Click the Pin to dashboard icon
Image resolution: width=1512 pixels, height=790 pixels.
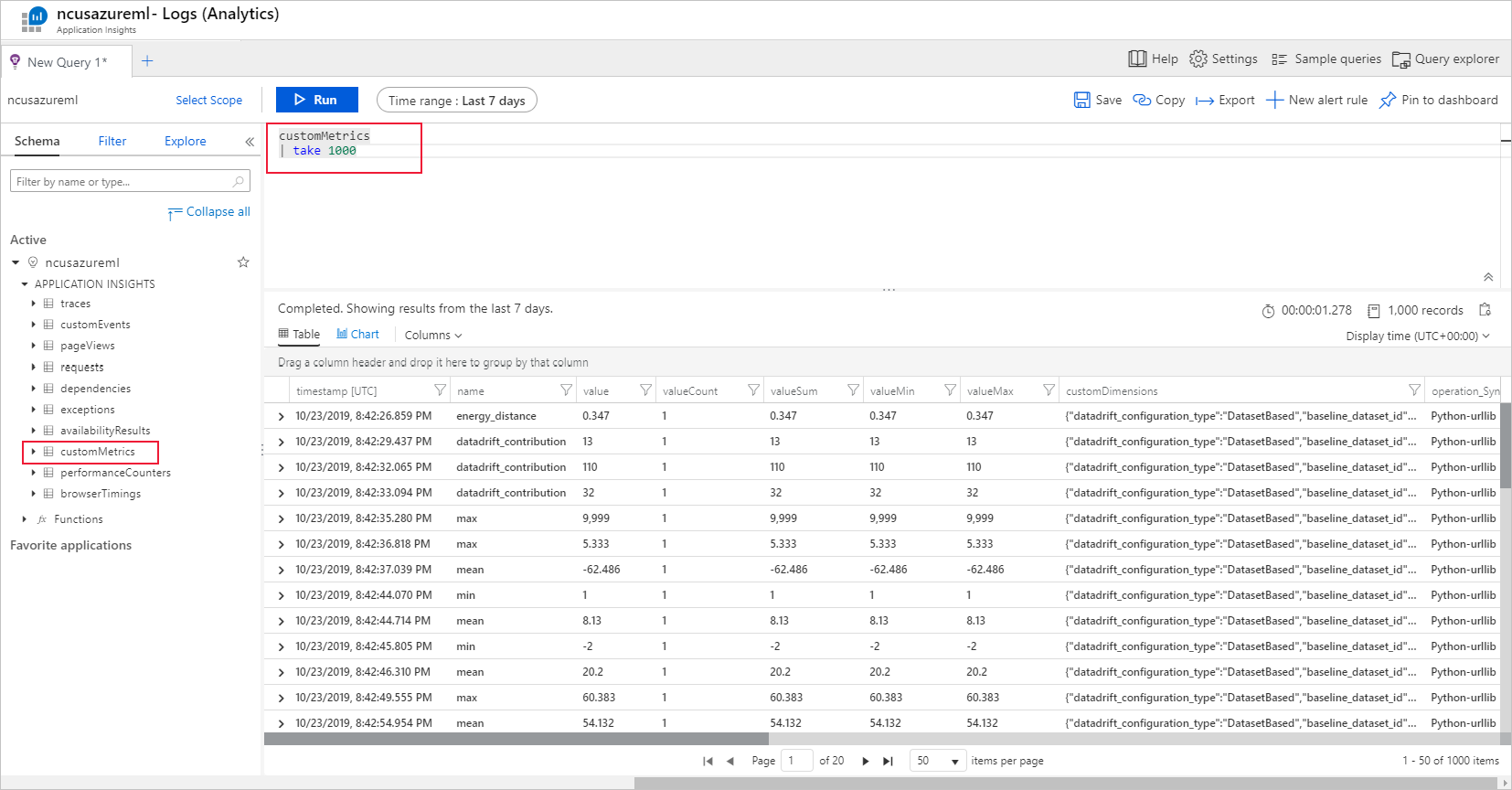1388,100
